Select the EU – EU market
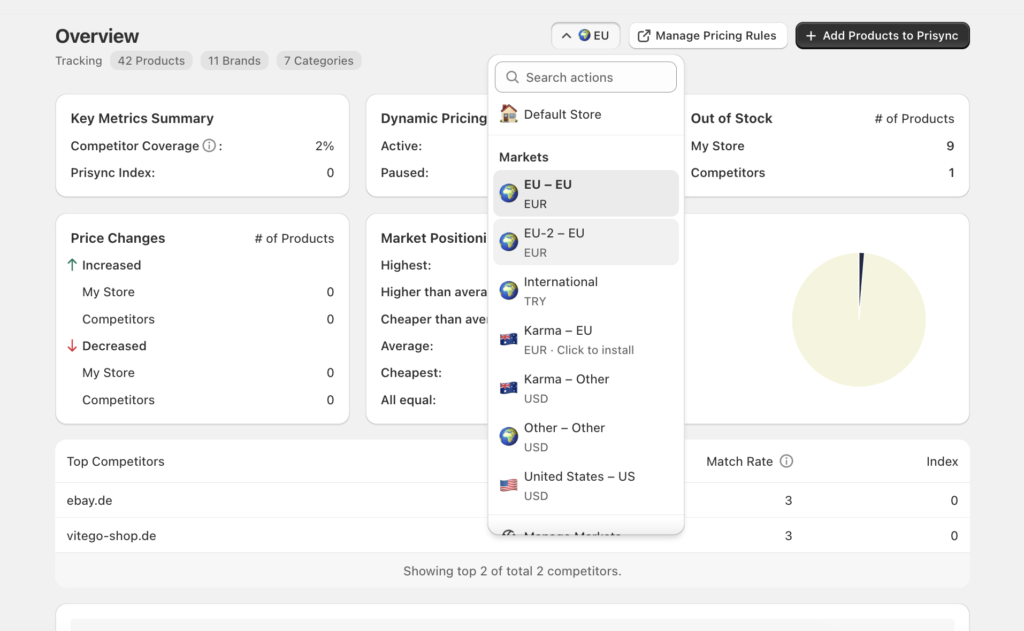 tap(586, 193)
